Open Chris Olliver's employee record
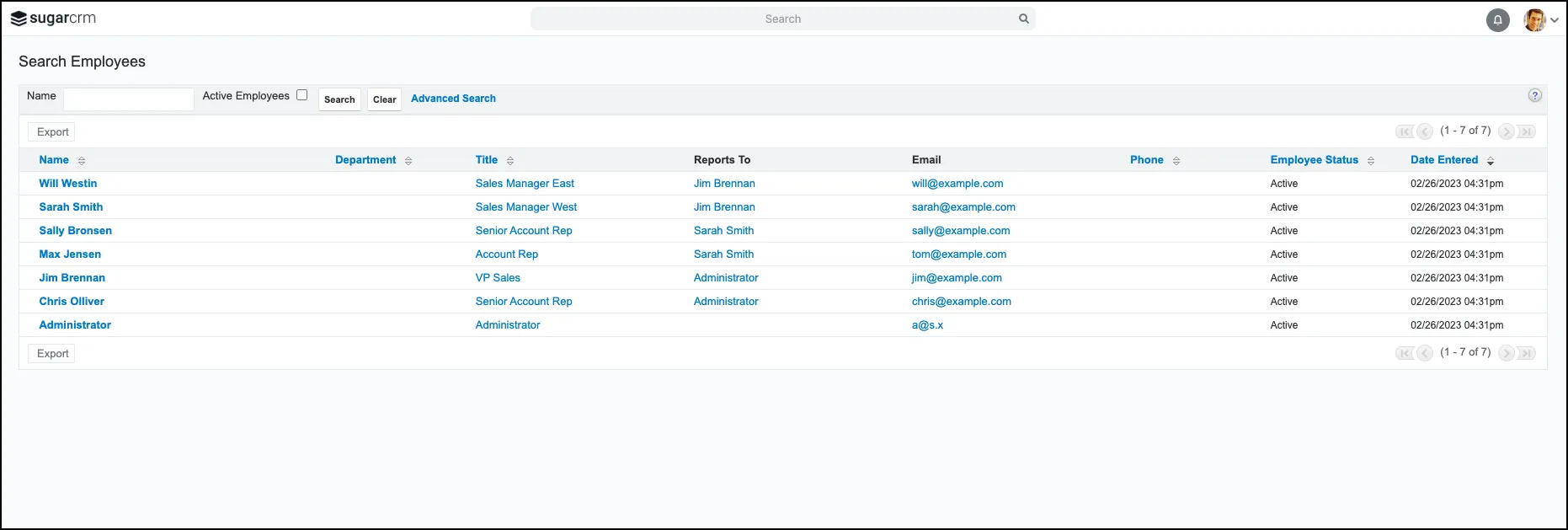The width and height of the screenshot is (1568, 530). [x=72, y=302]
